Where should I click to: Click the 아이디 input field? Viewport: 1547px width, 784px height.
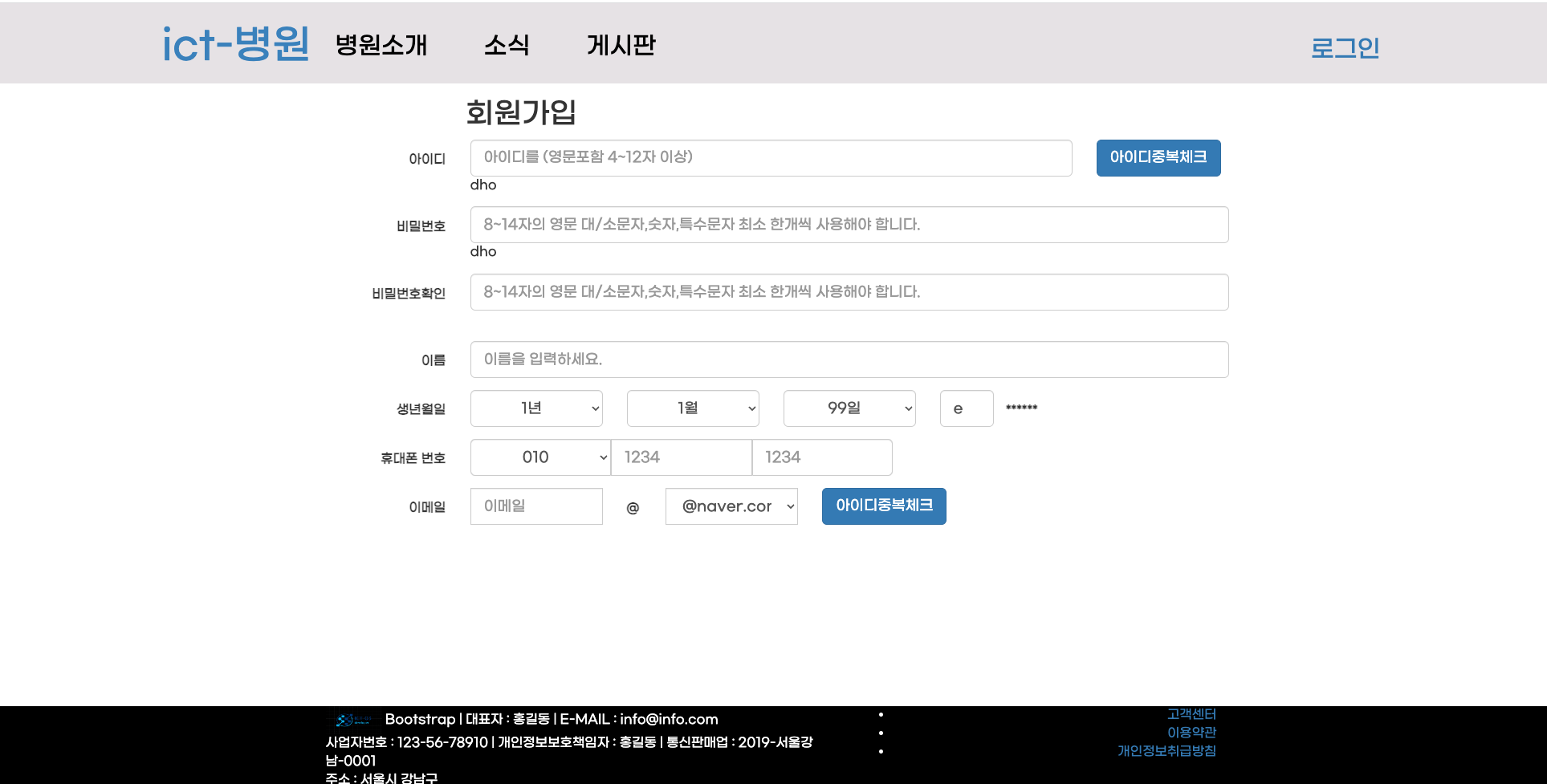coord(771,157)
